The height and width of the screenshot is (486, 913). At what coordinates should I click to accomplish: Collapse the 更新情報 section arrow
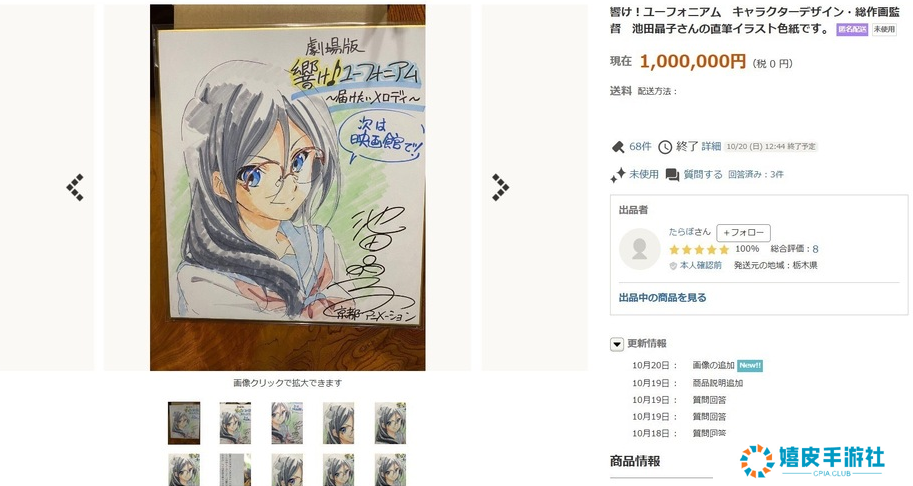tap(617, 344)
